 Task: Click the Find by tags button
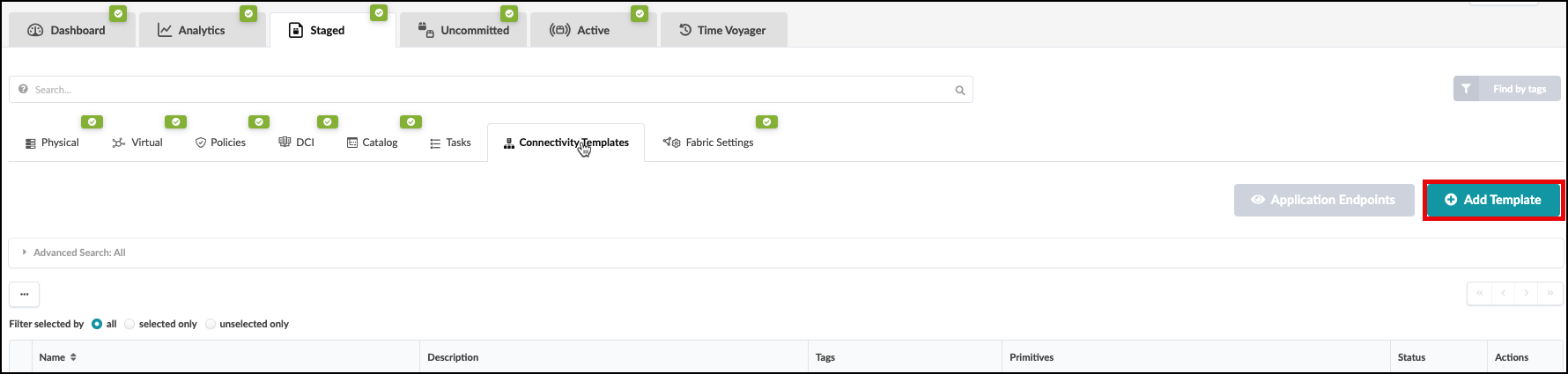coord(1506,89)
